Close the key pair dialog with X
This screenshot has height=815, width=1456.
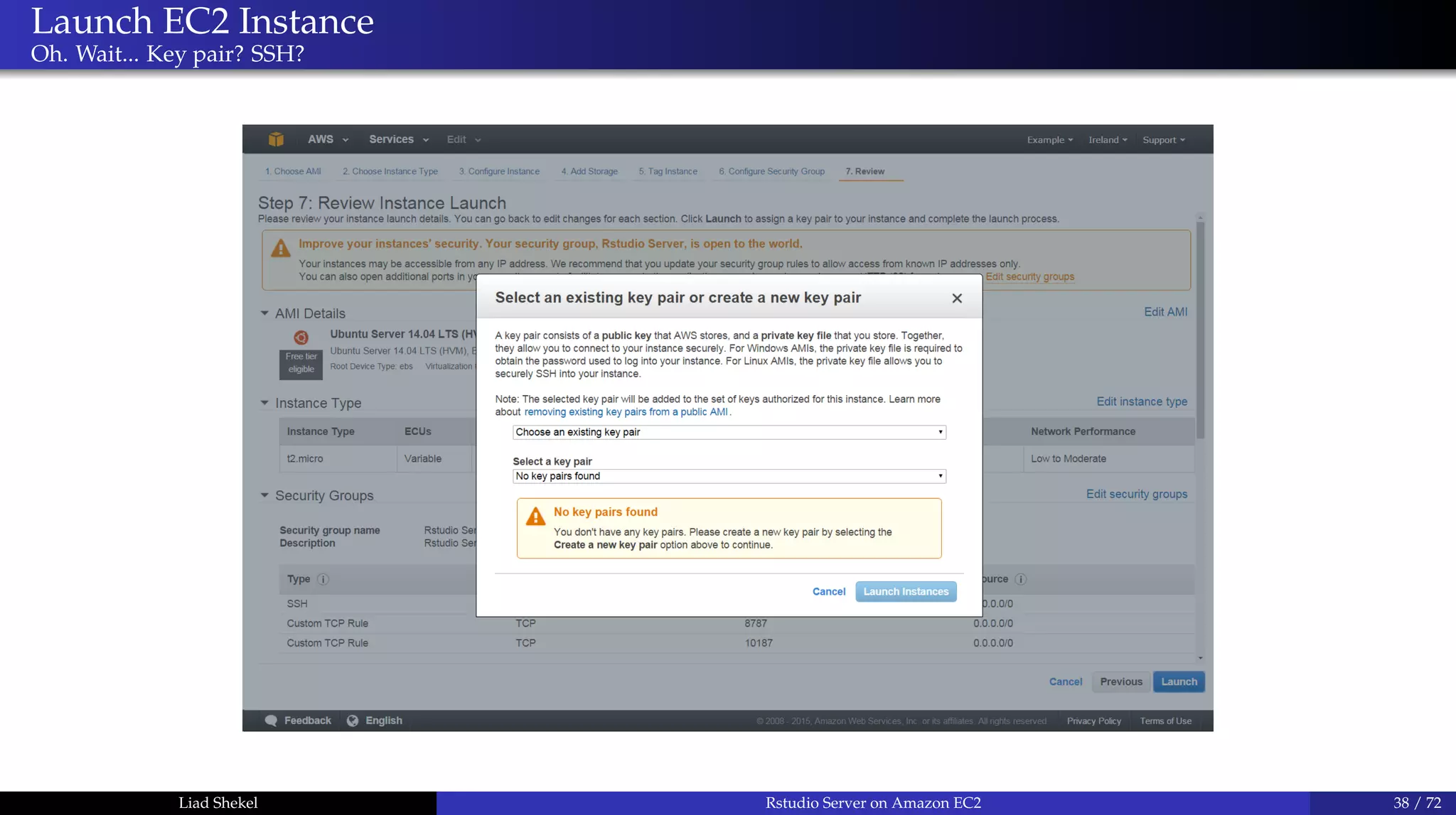point(957,298)
